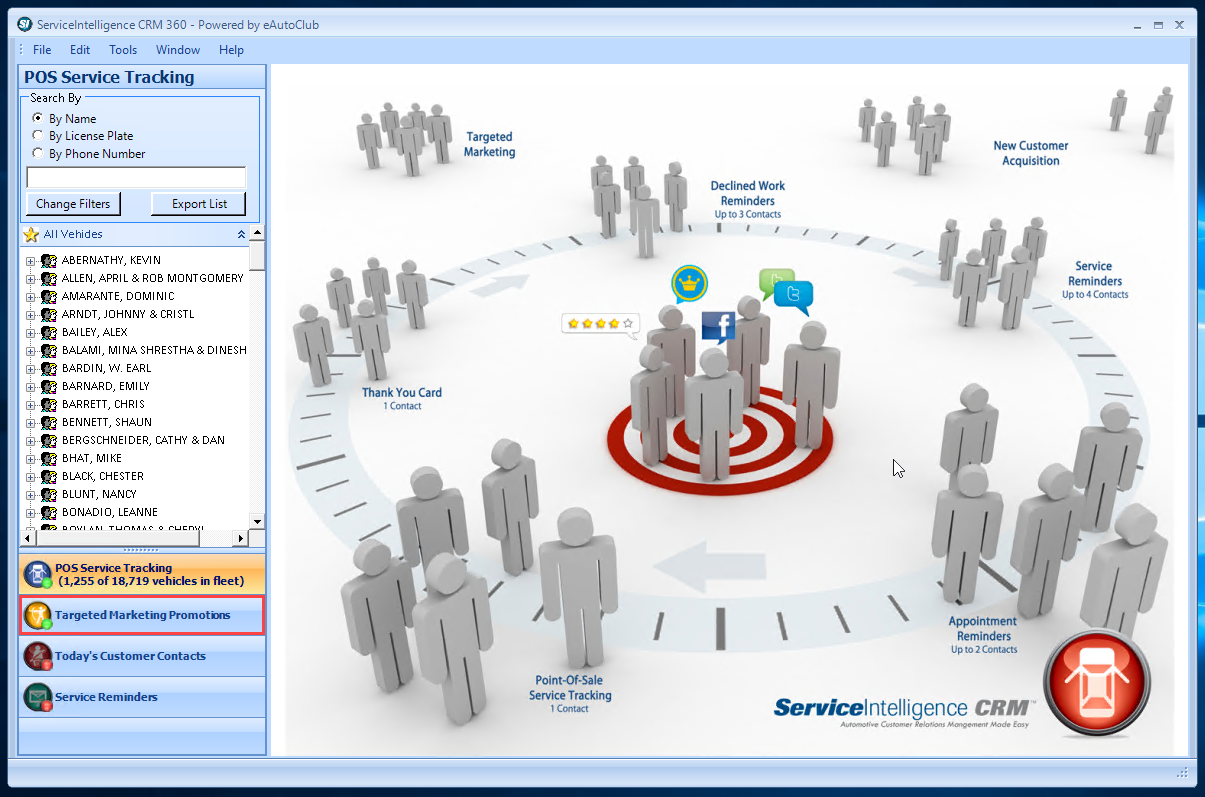Open the Window menu
This screenshot has height=797, width=1205.
coord(178,50)
